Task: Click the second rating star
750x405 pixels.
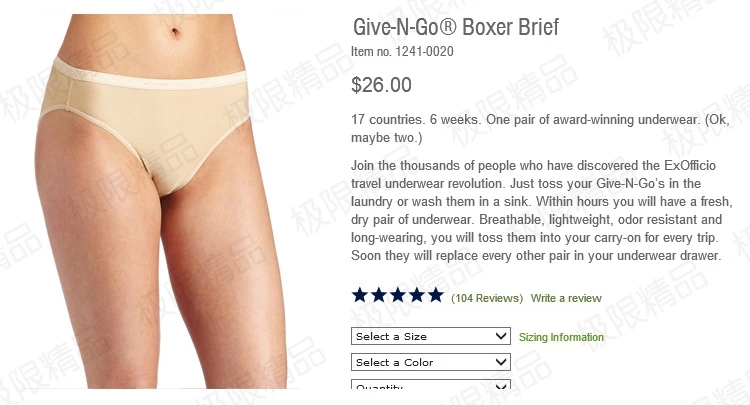Action: click(379, 295)
